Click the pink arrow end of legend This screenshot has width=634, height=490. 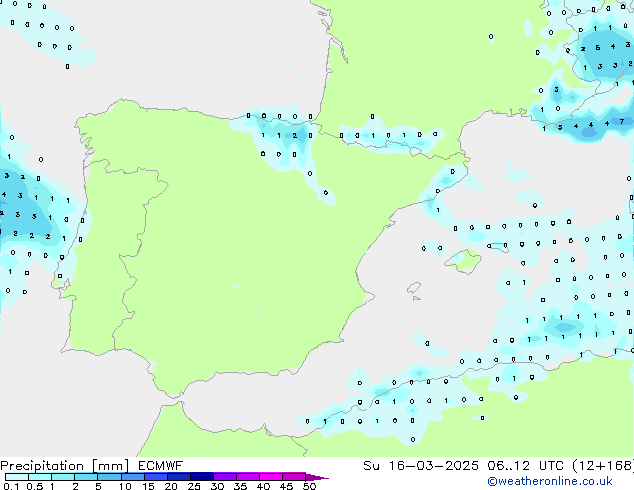(322, 477)
